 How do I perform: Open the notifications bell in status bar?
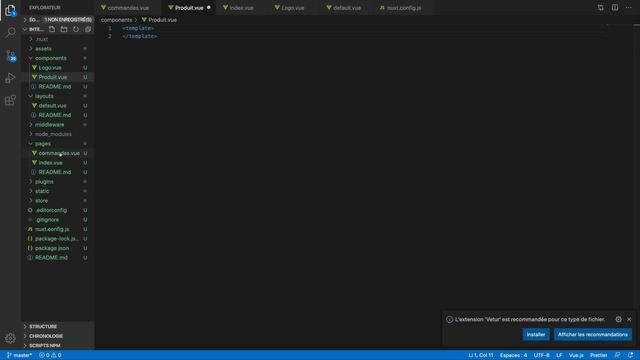pos(631,355)
